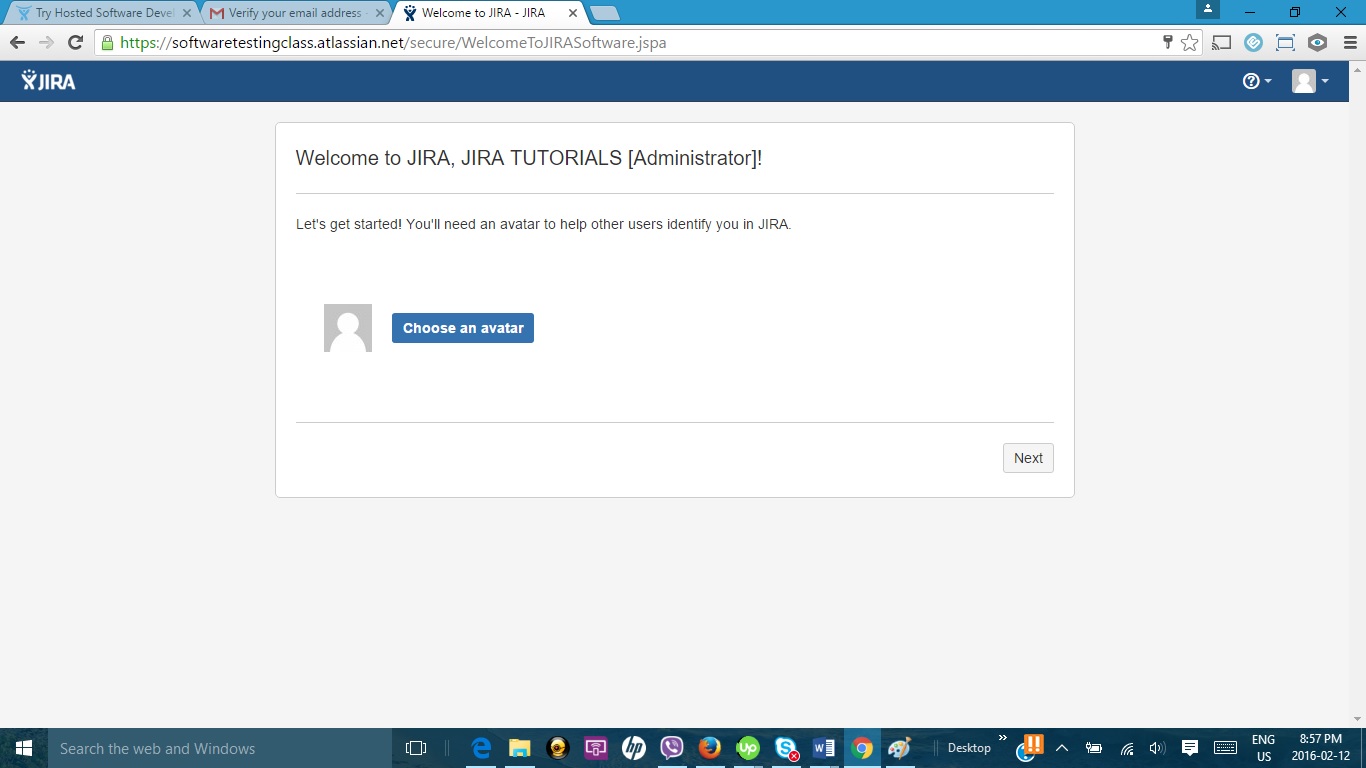The image size is (1366, 768).
Task: Click the Chrome icon in taskbar
Action: pos(862,748)
